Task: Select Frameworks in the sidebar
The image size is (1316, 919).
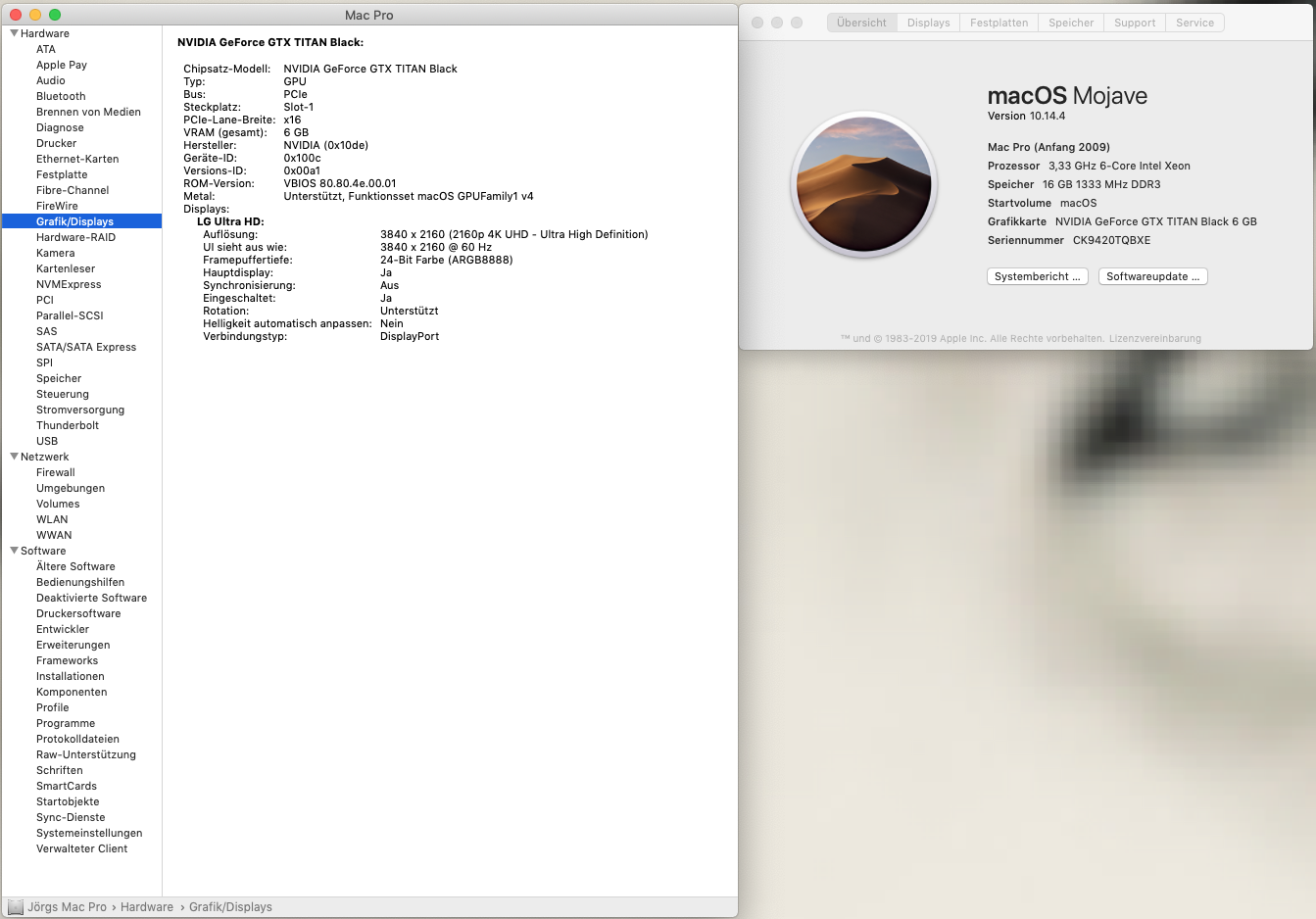Action: pyautogui.click(x=67, y=660)
